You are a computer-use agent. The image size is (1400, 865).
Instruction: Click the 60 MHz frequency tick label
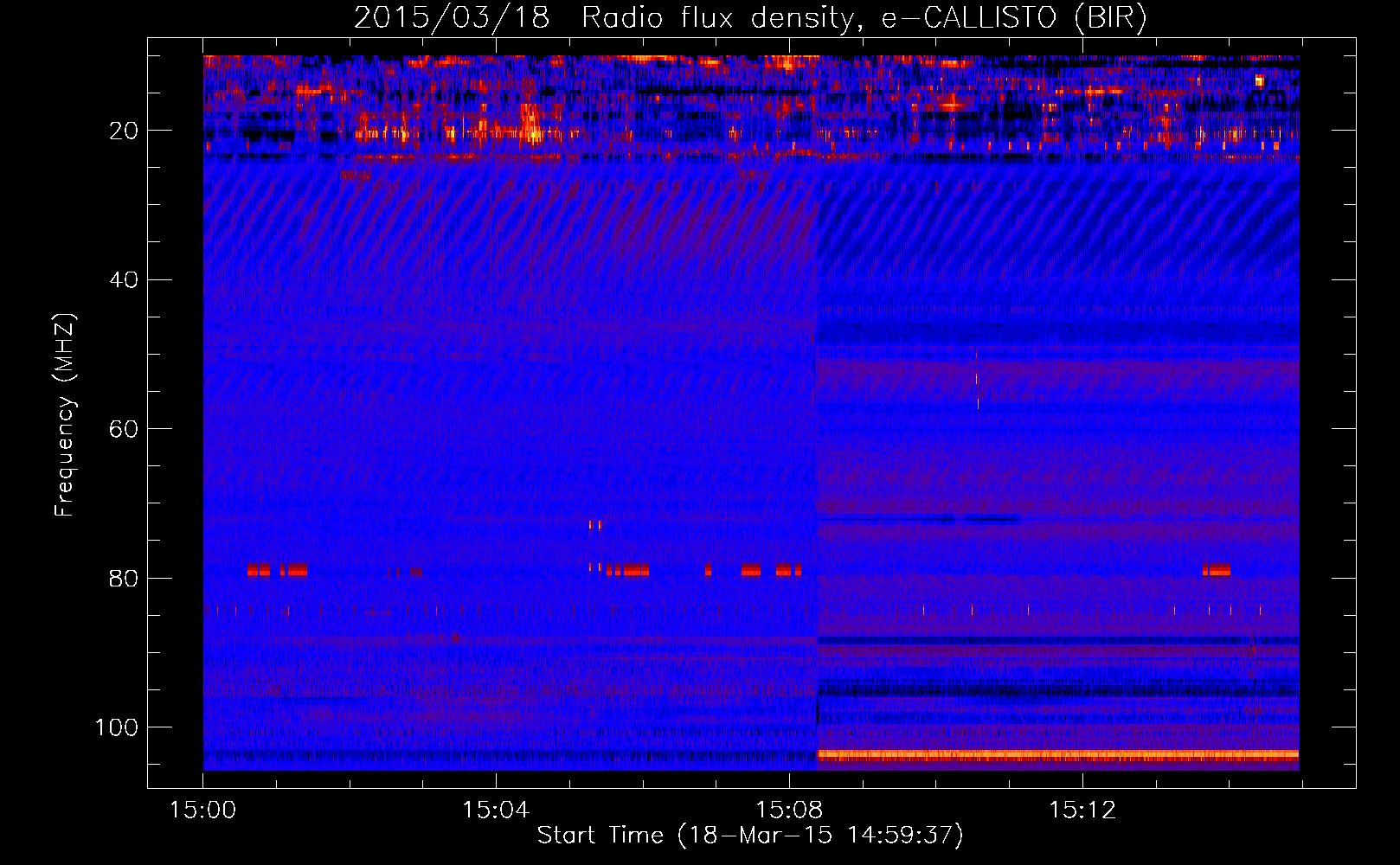(x=124, y=429)
